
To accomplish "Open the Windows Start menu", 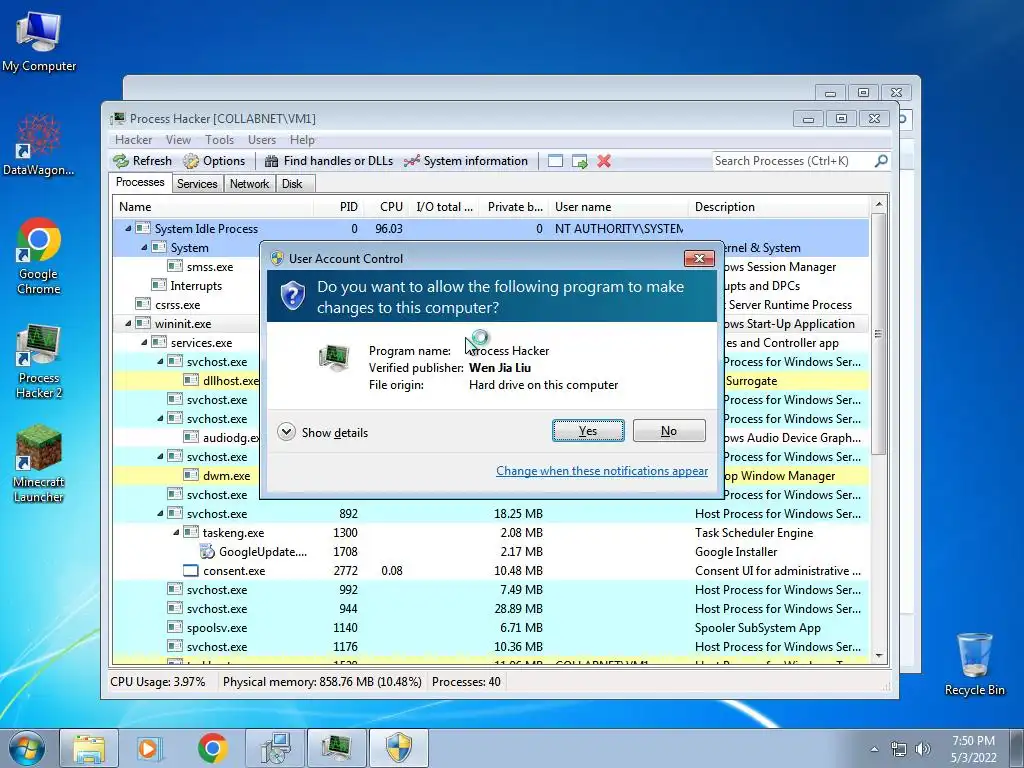I will point(27,748).
